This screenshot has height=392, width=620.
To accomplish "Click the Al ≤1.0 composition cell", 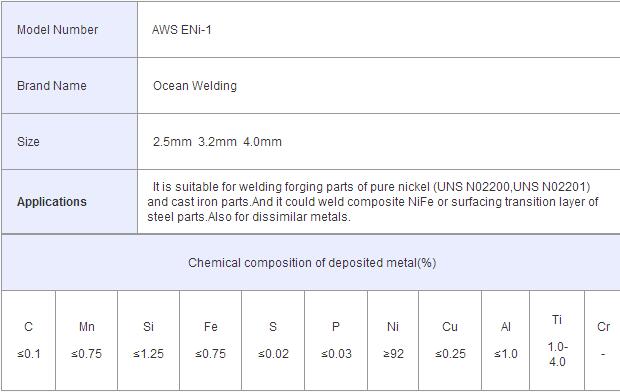I will pos(506,341).
